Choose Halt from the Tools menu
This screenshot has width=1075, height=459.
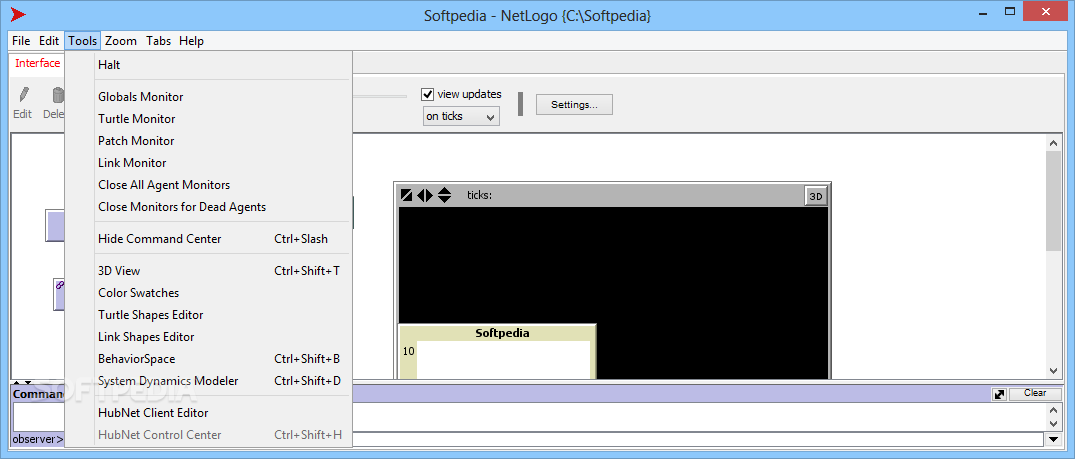pyautogui.click(x=208, y=64)
